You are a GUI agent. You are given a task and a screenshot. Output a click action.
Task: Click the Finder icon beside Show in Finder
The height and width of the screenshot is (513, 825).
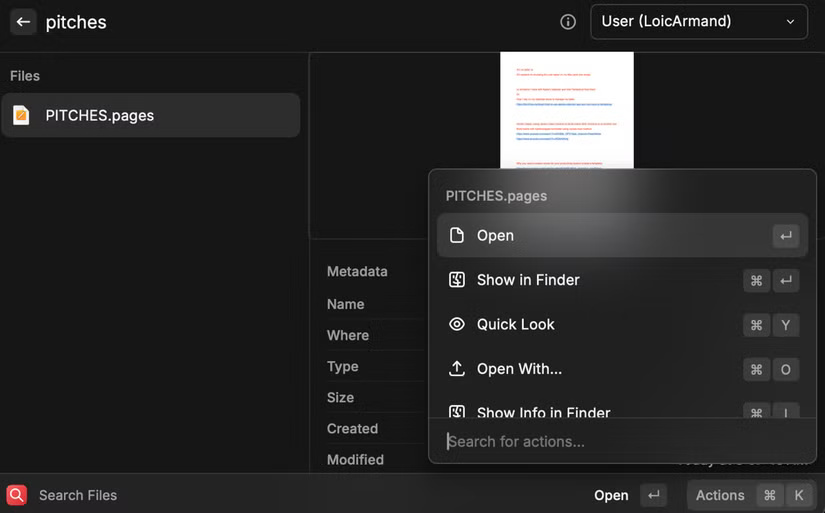pyautogui.click(x=457, y=280)
